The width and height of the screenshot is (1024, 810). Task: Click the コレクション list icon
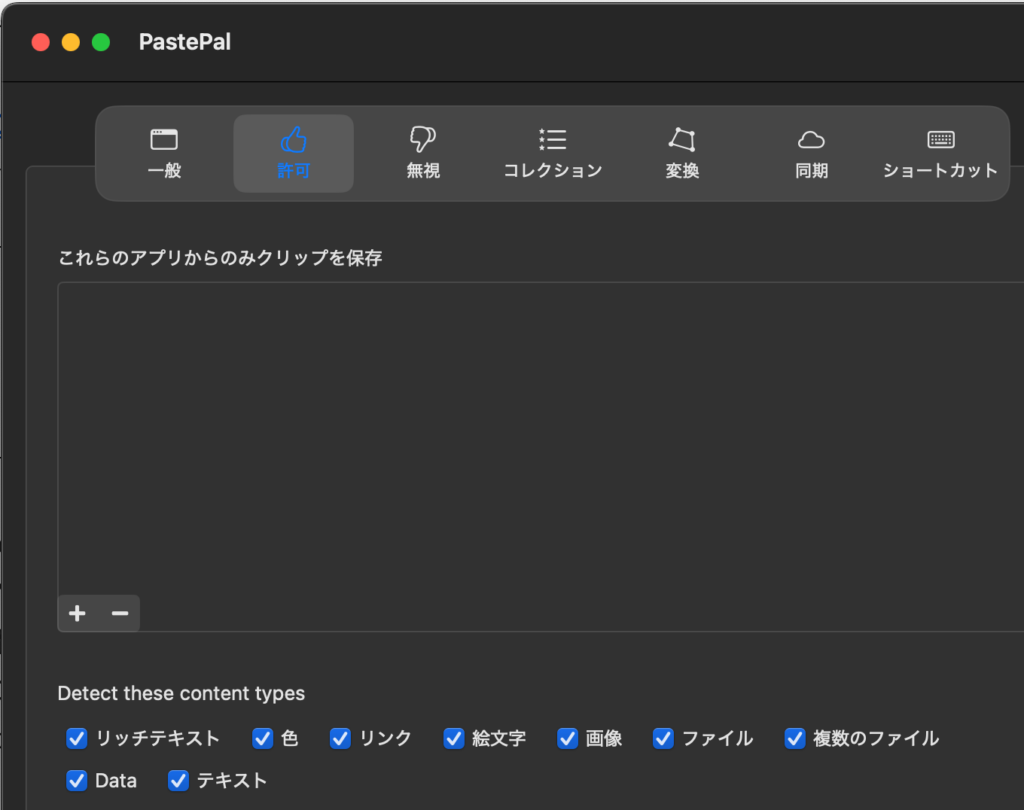coord(552,140)
